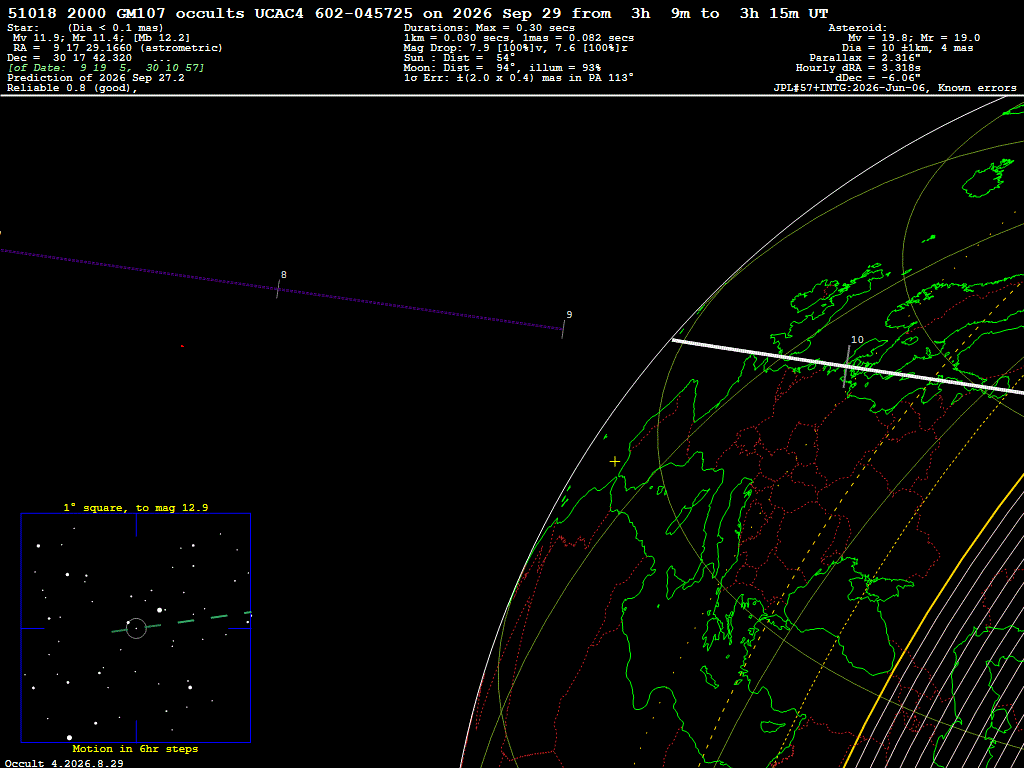Click the brightest star at chart bottom
1024x768 pixels.
[69, 737]
